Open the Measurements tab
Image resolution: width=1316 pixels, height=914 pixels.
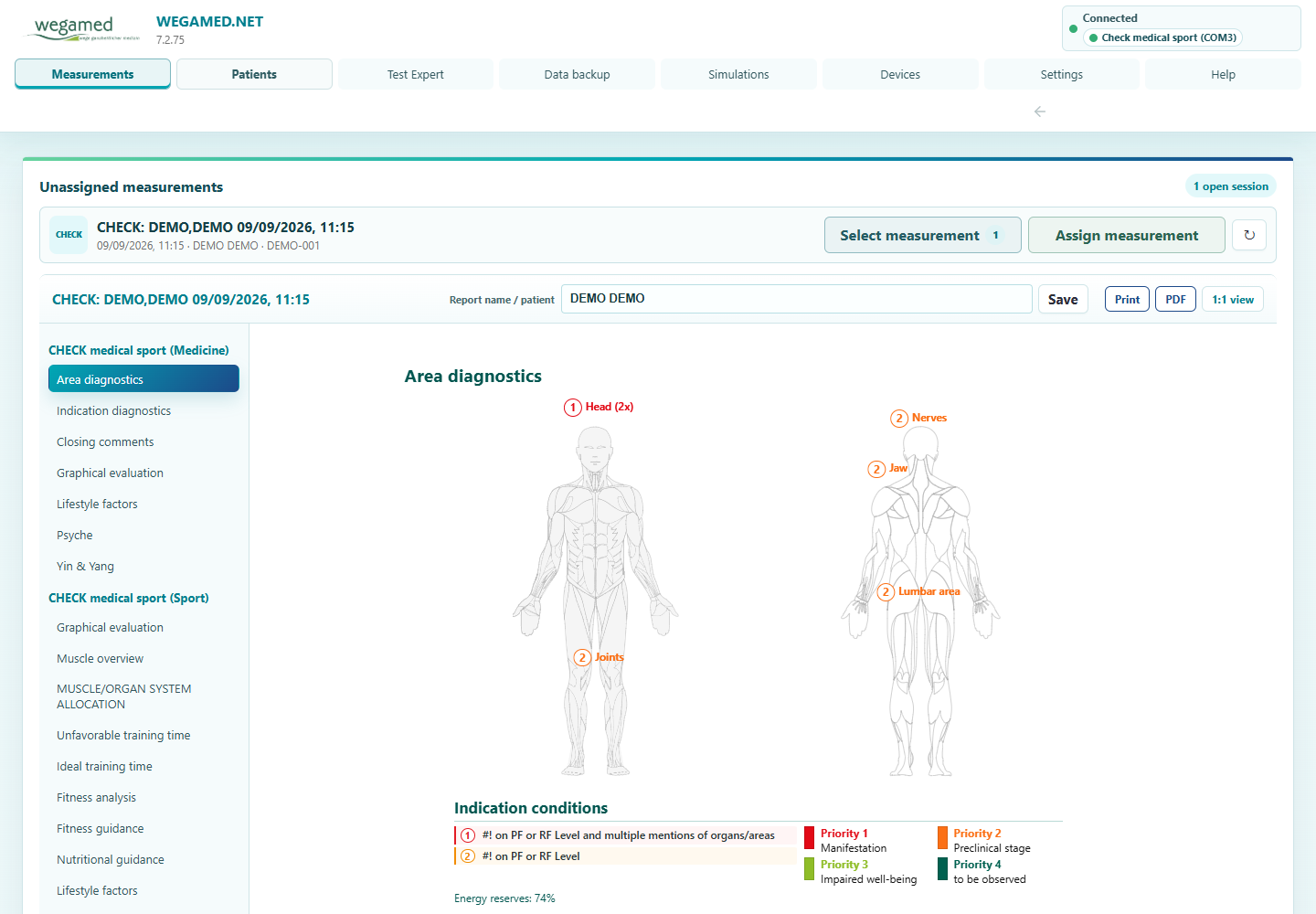tap(92, 74)
